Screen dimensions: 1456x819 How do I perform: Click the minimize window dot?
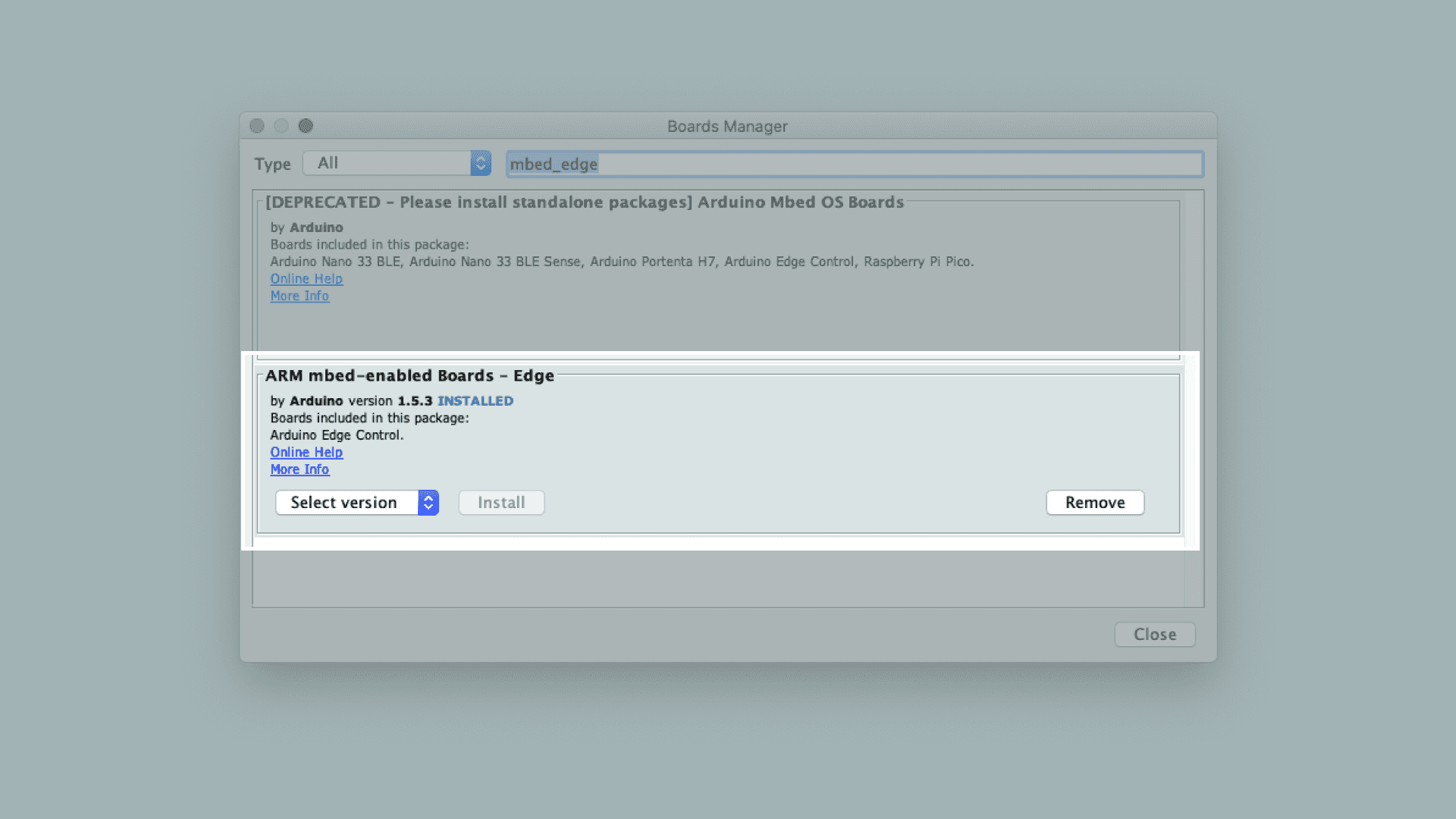tap(281, 126)
